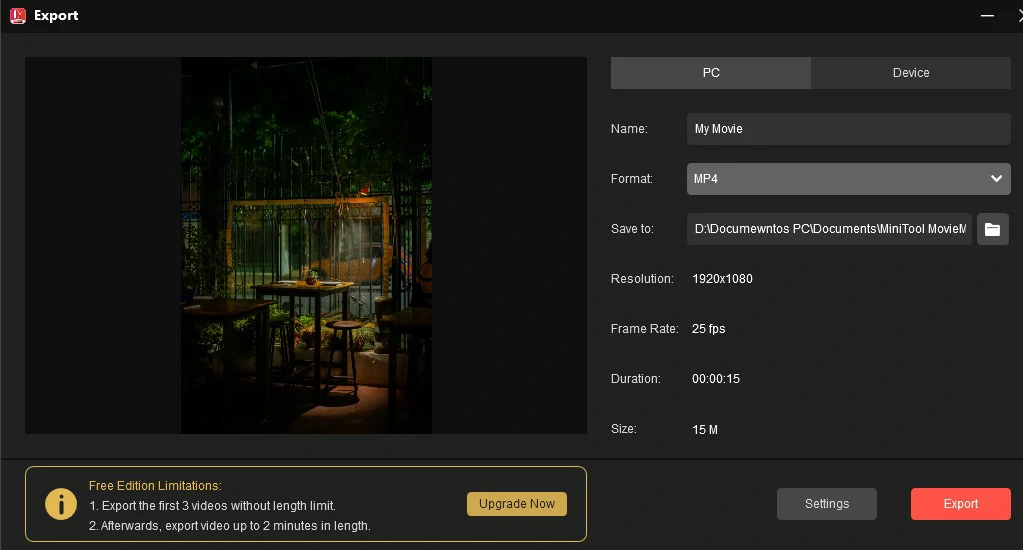Start export with the red Export button
Screen dimensions: 1023x550
(x=960, y=504)
